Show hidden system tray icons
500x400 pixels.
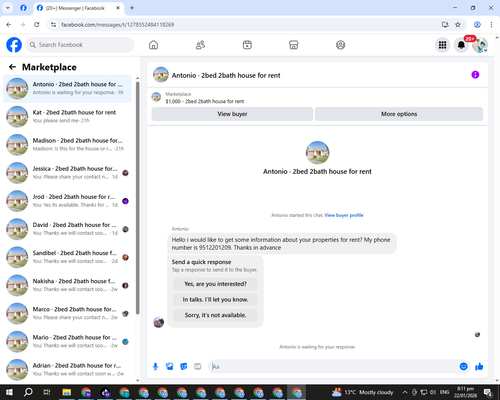[x=405, y=392]
